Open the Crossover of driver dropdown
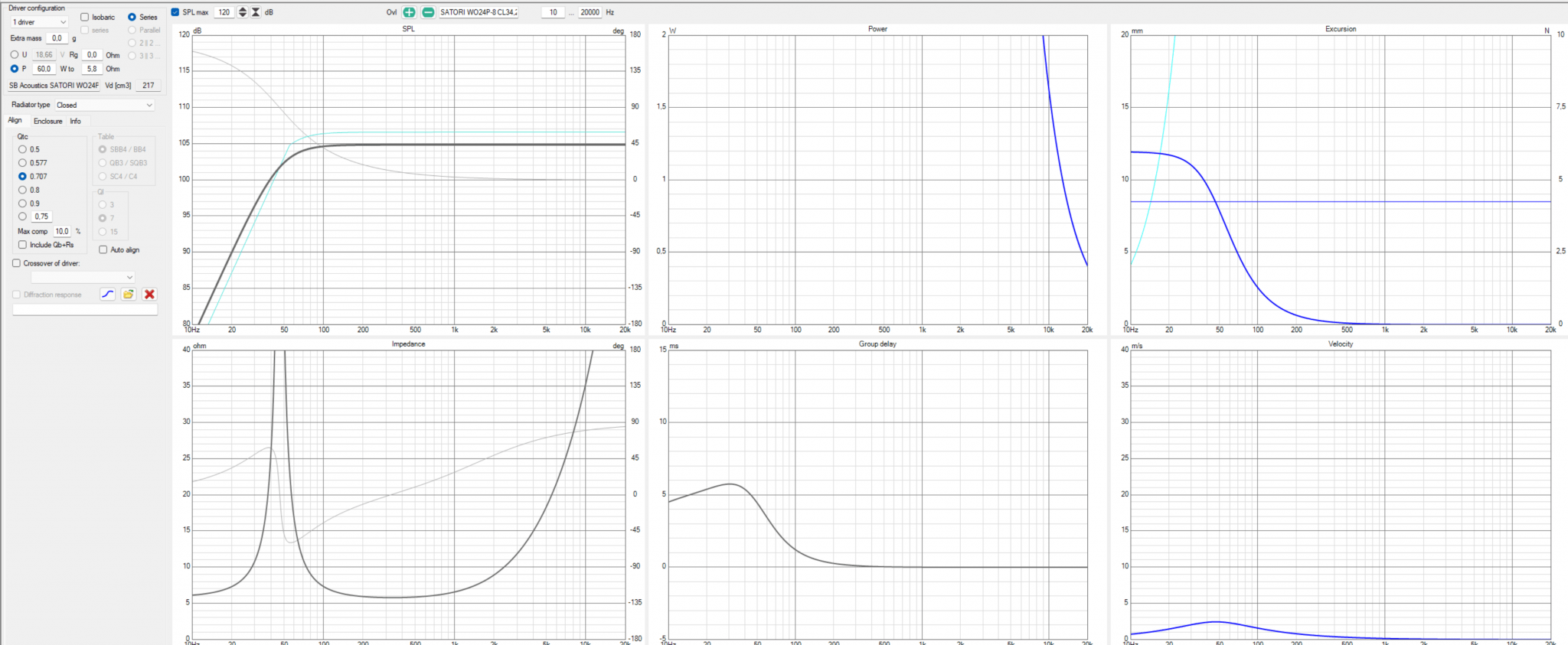The image size is (1568, 645). [x=83, y=277]
